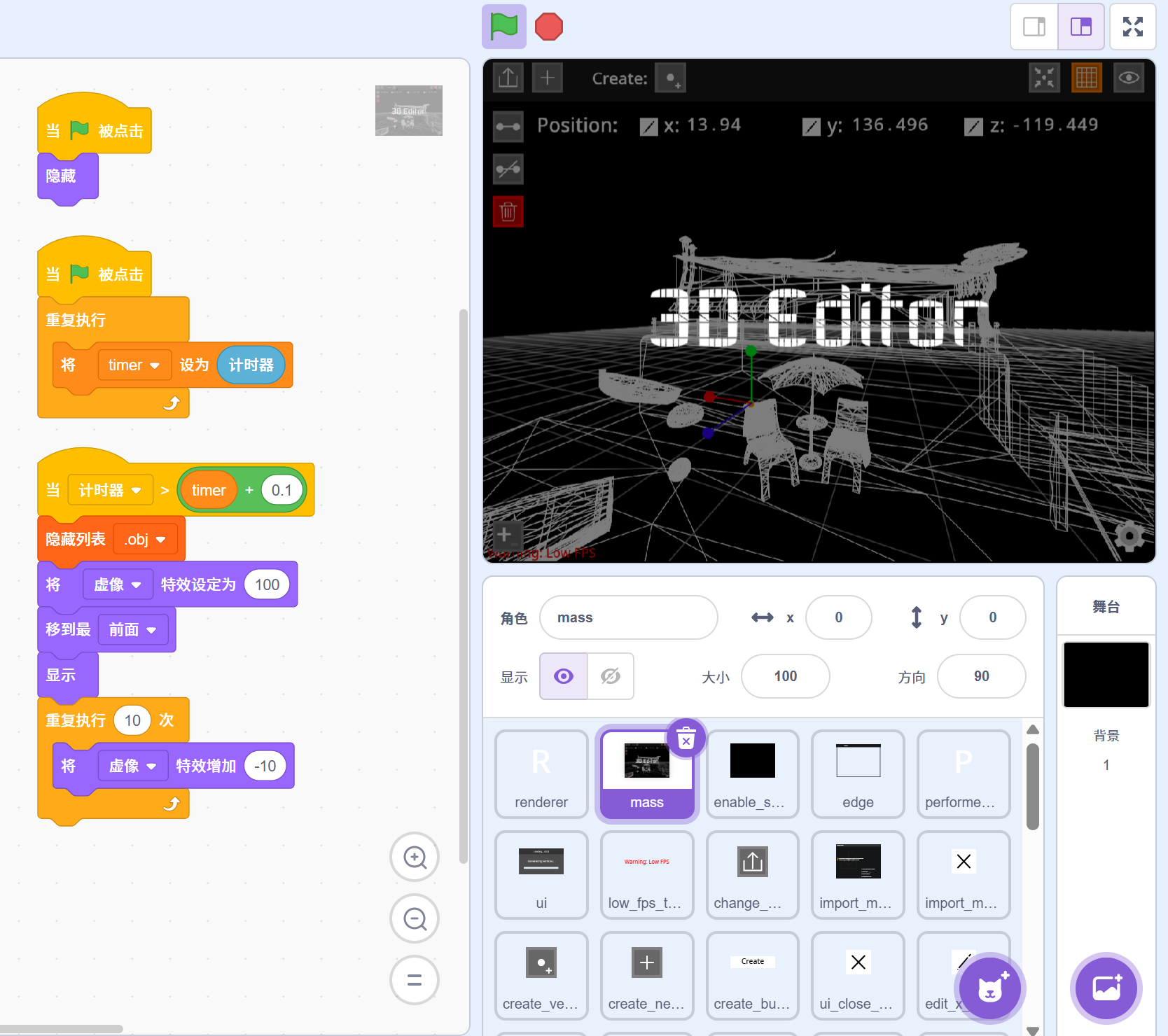Screen dimensions: 1168x1036
Task: Open the .obj list dropdown
Action: [160, 540]
